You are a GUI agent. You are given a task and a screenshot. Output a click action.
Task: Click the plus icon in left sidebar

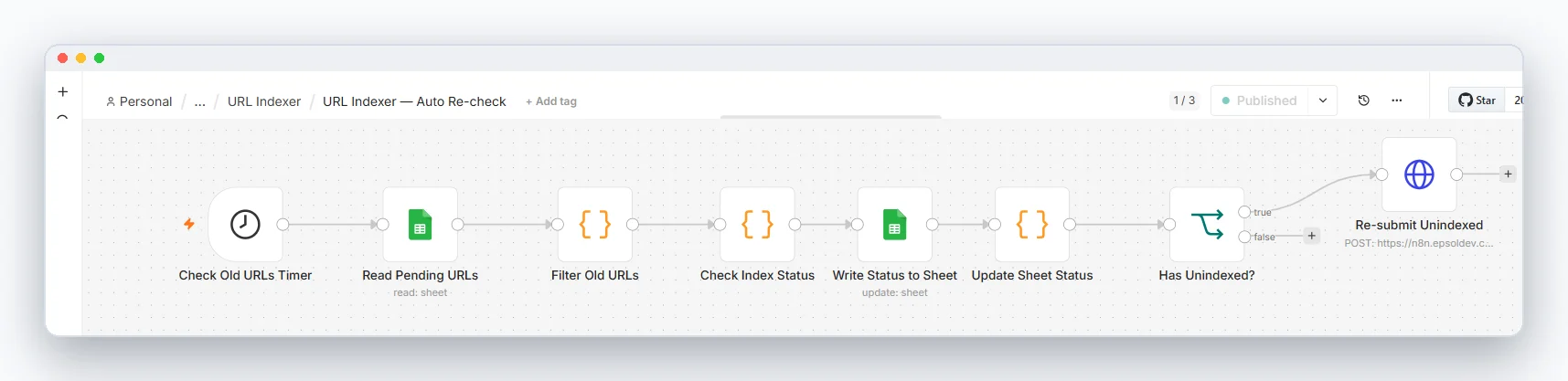tap(62, 91)
